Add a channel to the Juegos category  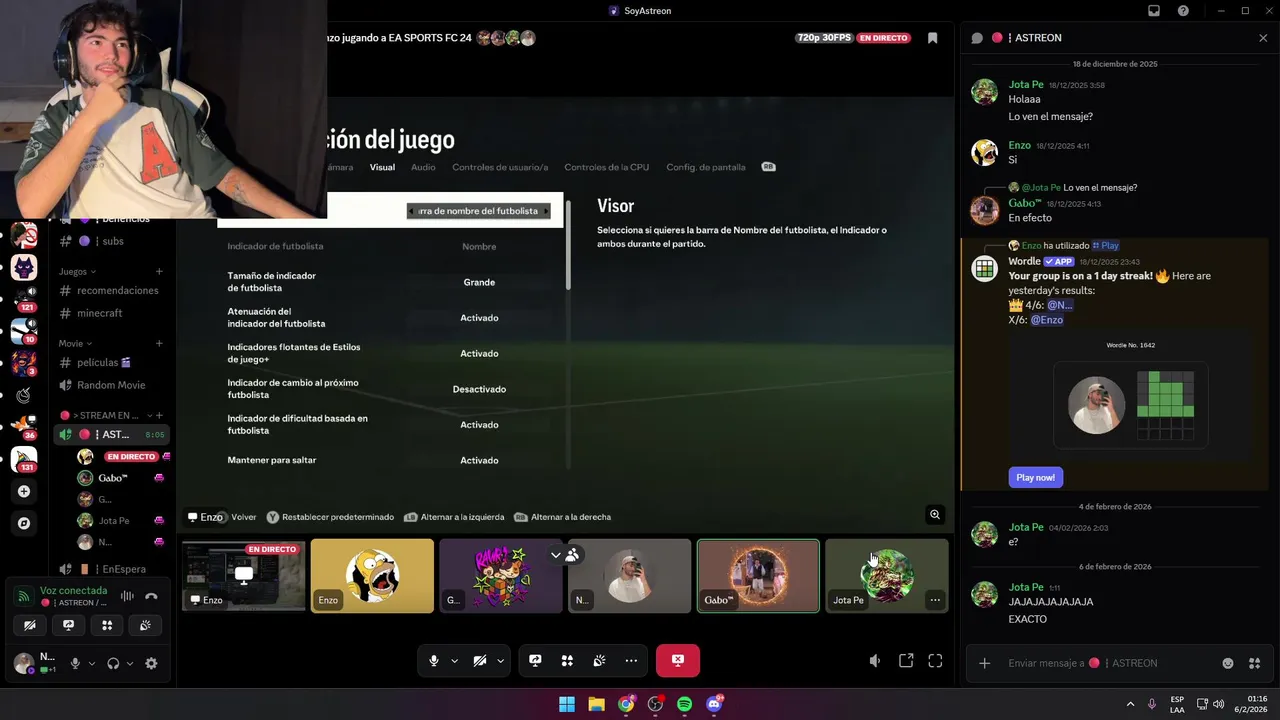(159, 271)
